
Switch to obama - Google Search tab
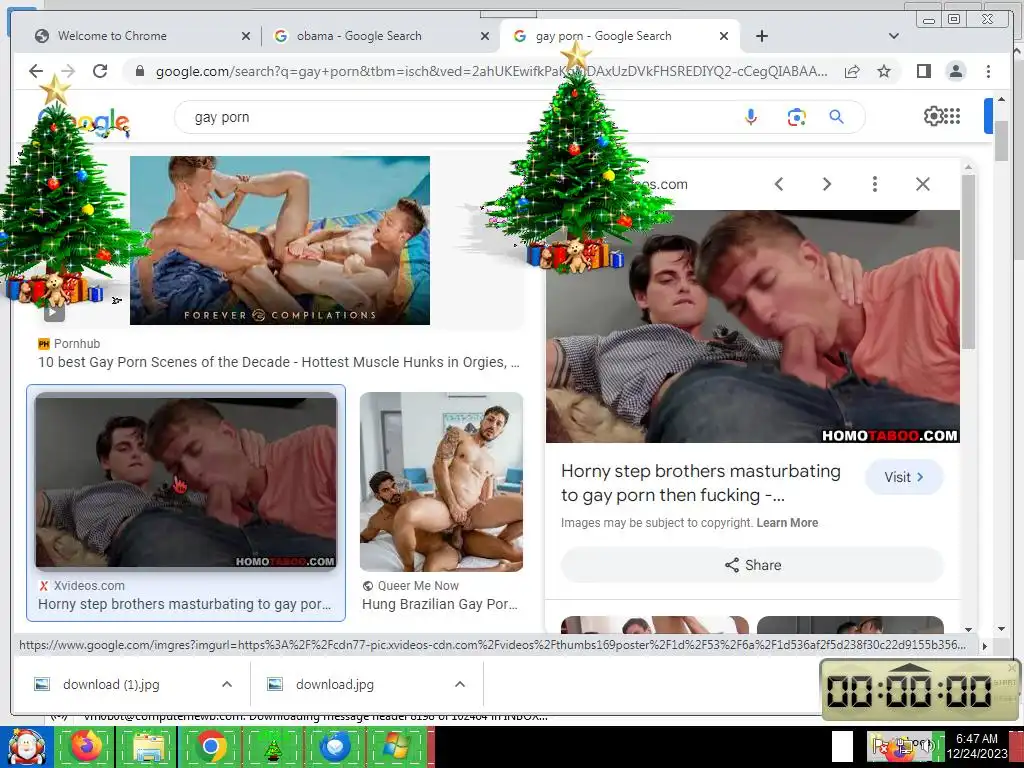click(x=380, y=36)
